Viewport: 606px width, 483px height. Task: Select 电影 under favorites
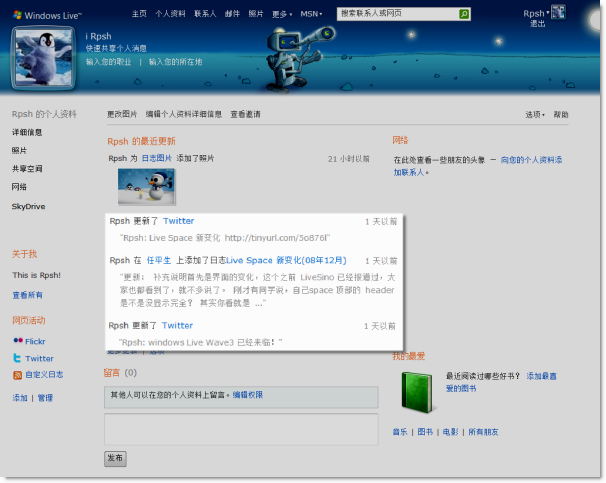coord(451,432)
